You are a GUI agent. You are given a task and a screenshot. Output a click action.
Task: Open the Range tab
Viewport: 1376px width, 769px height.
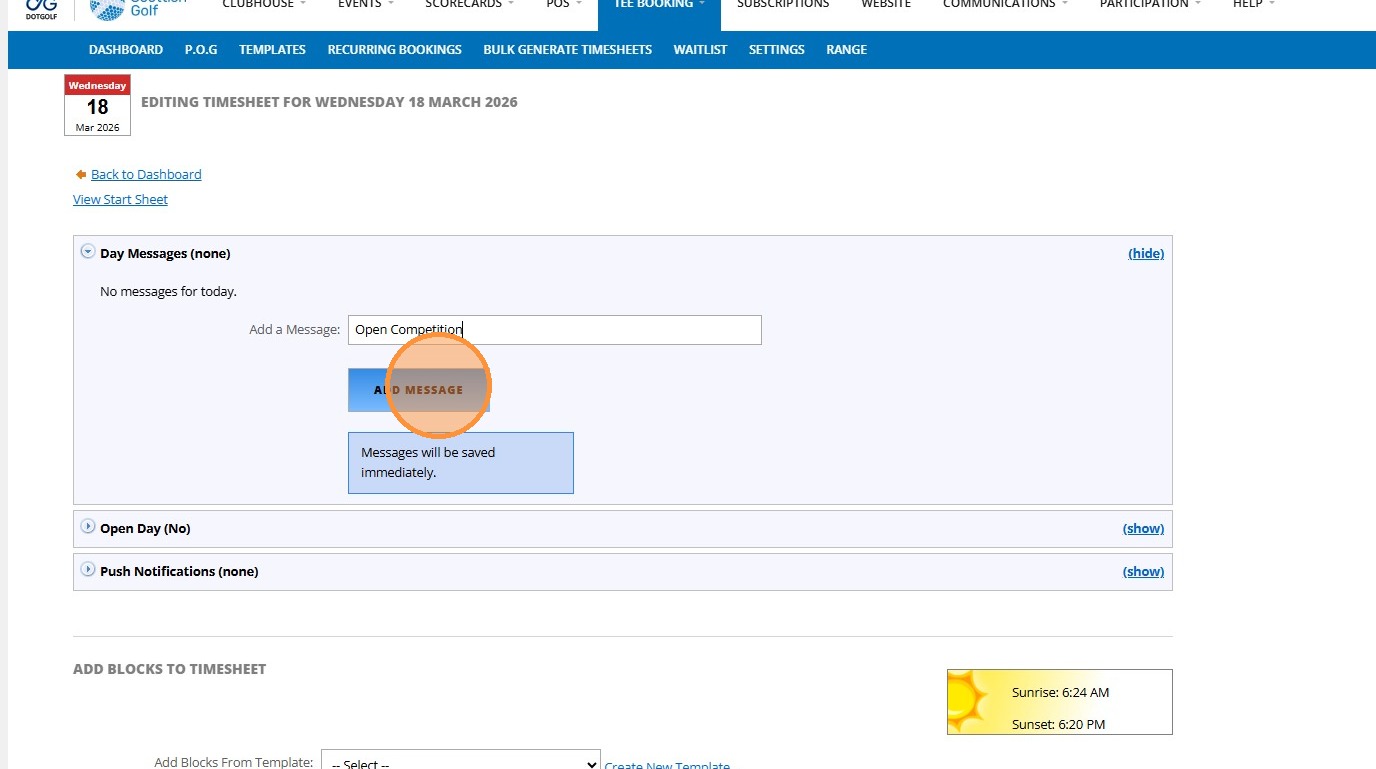(846, 49)
